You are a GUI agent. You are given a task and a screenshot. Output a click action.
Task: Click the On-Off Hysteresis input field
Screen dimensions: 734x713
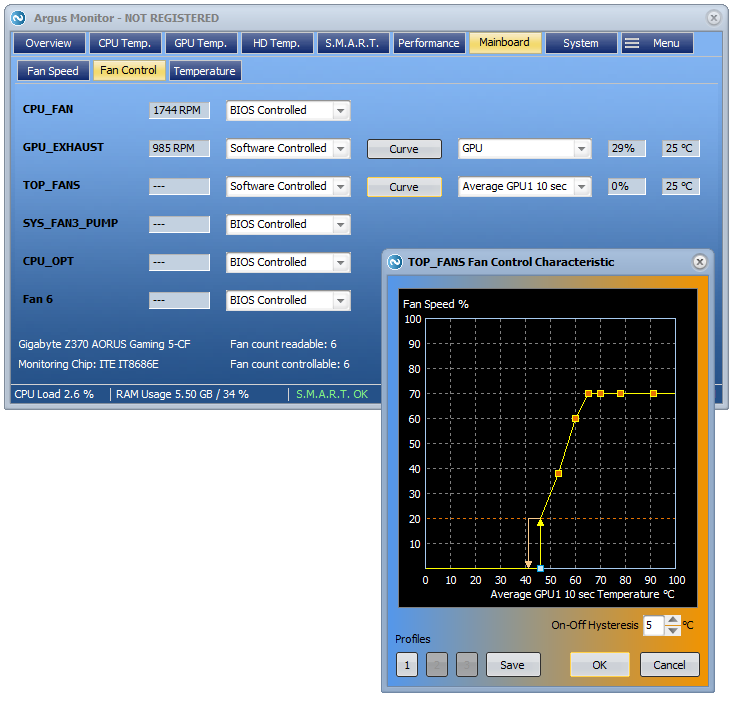[x=654, y=625]
